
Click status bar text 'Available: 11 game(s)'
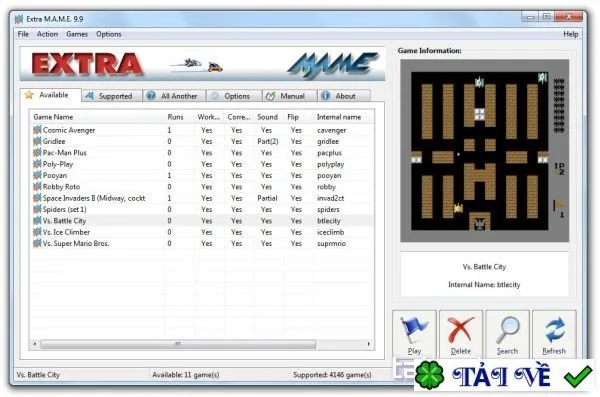point(186,375)
